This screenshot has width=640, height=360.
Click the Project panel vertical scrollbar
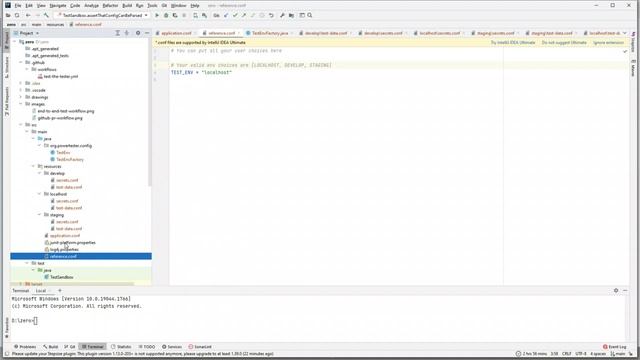point(149,112)
